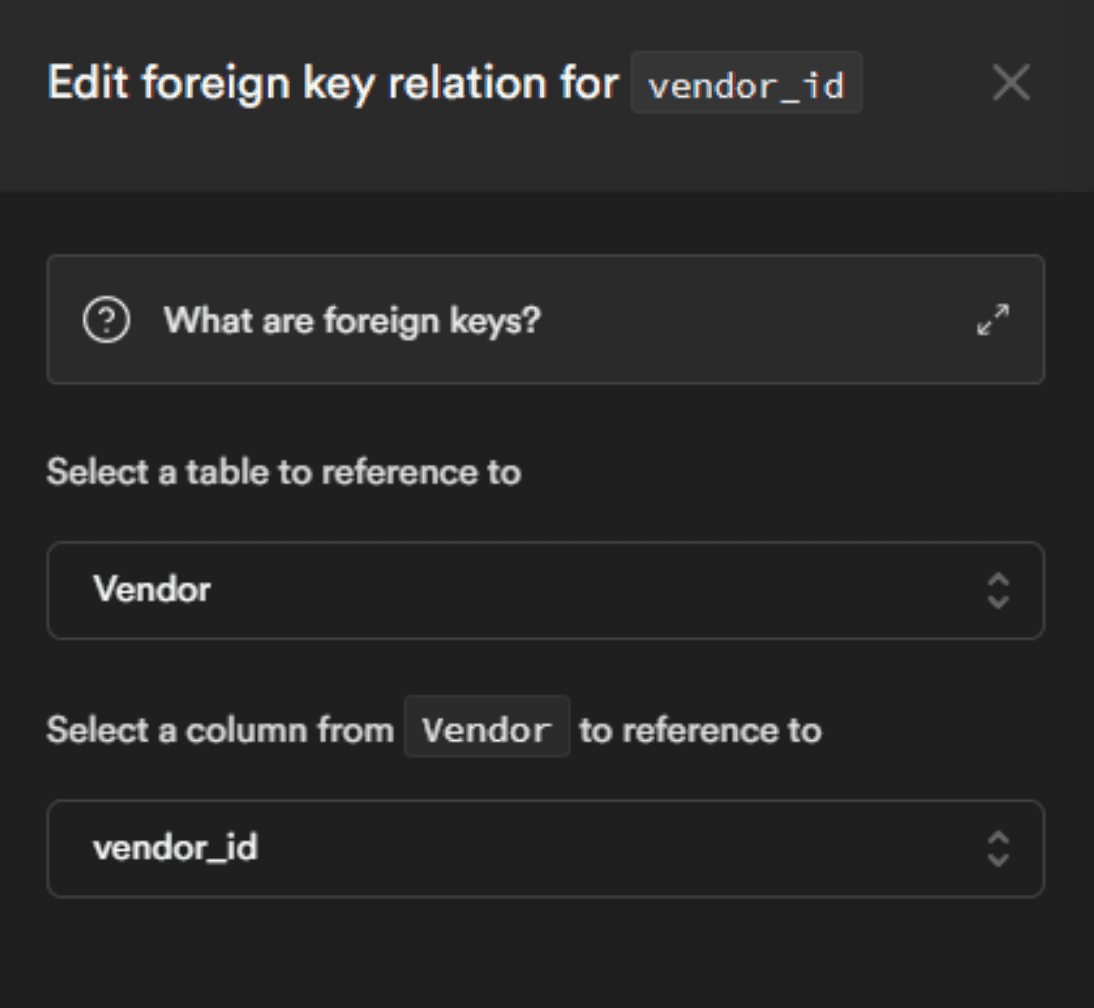Image resolution: width=1094 pixels, height=1008 pixels.
Task: Click the diagonal expand arrows icon
Action: [993, 320]
